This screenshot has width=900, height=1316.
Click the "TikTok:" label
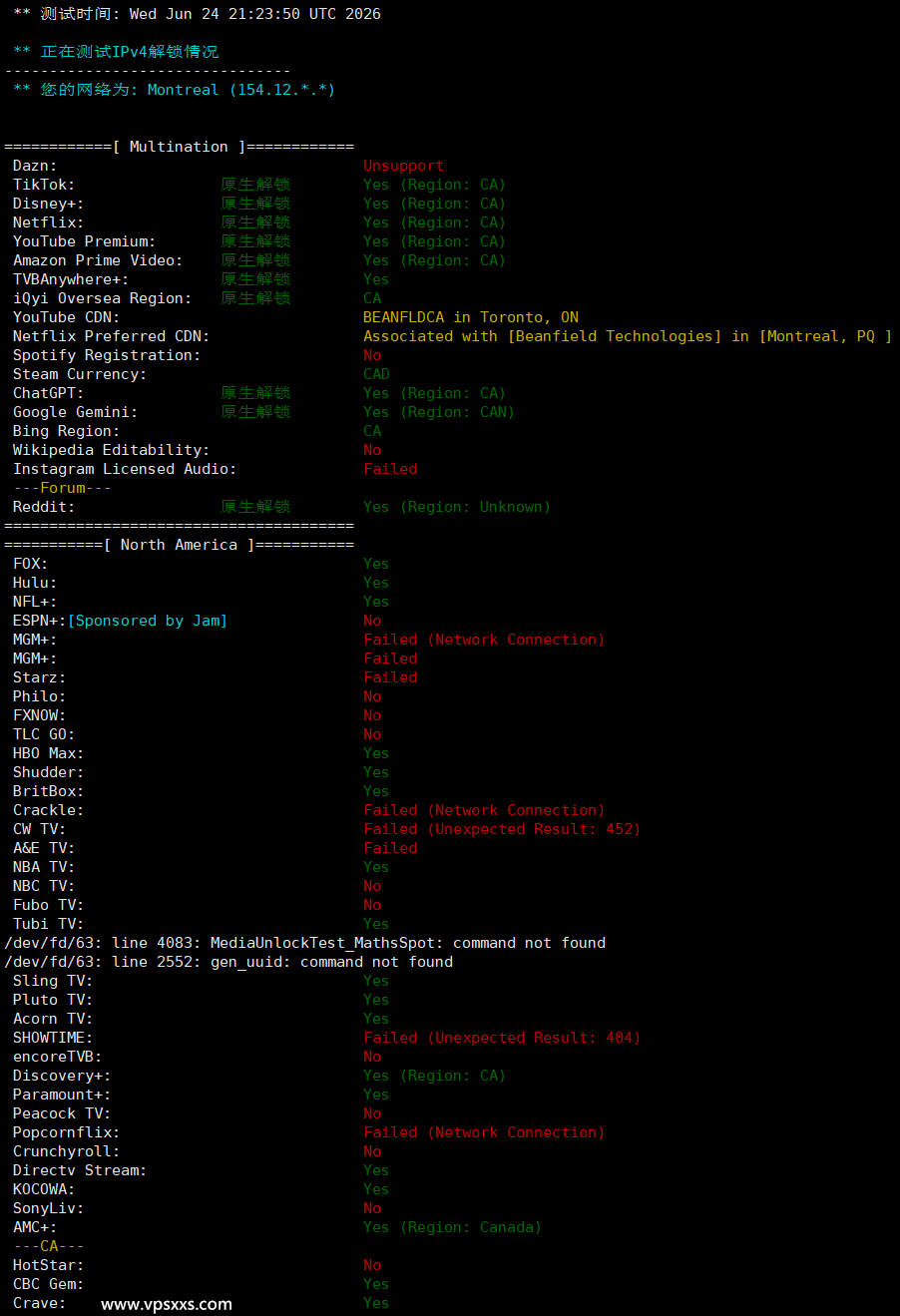[44, 185]
